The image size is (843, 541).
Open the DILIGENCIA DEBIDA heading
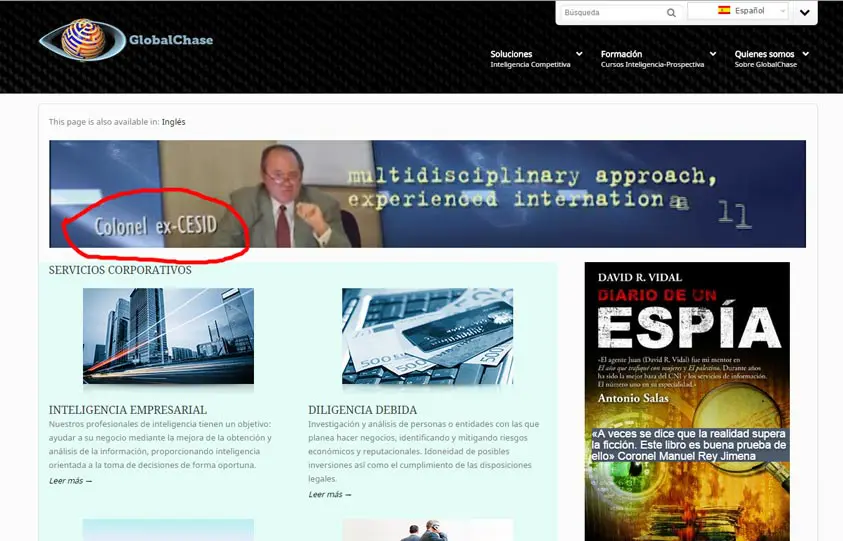tap(363, 410)
